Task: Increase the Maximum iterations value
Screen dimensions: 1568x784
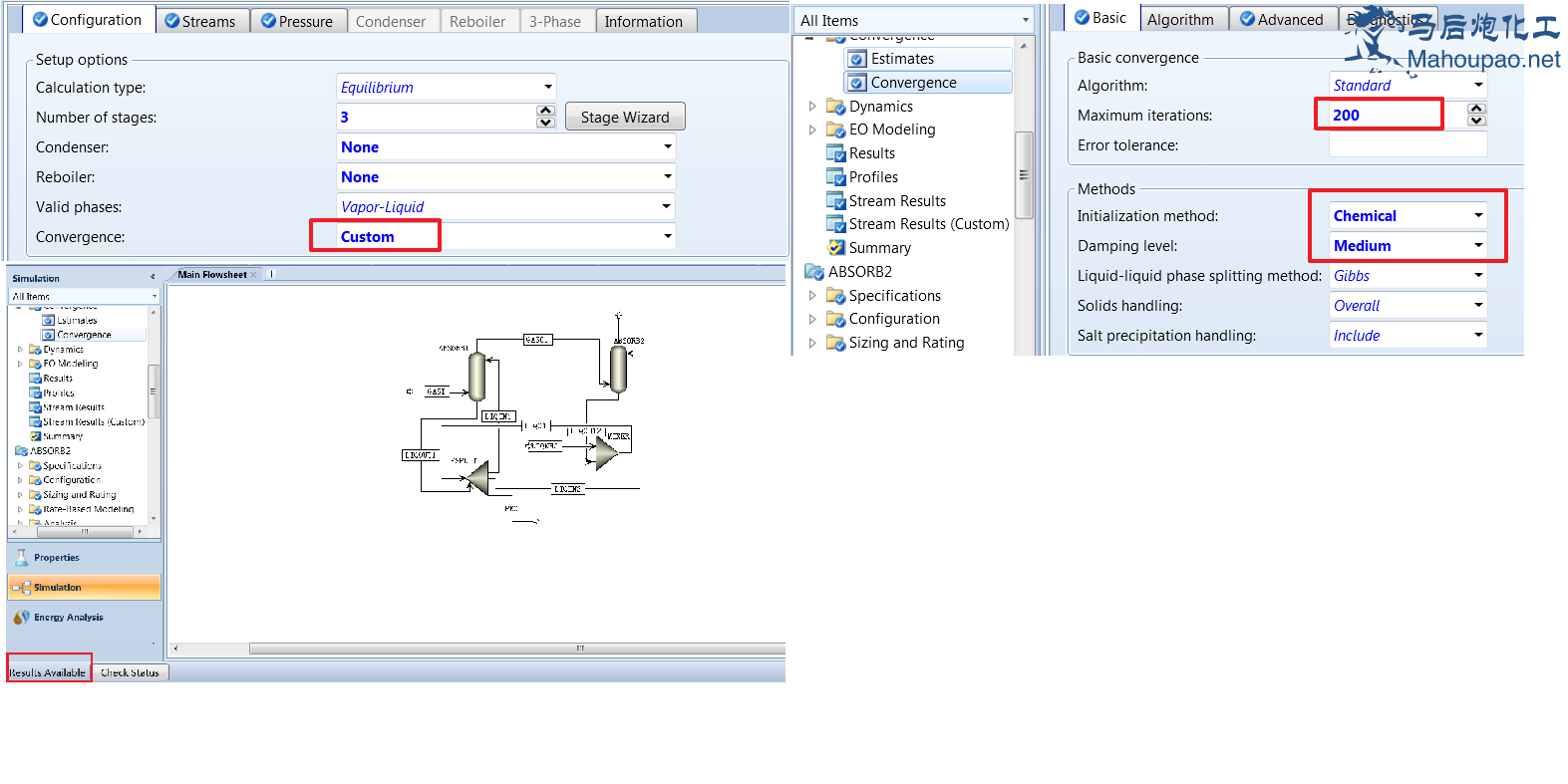Action: 1477,109
